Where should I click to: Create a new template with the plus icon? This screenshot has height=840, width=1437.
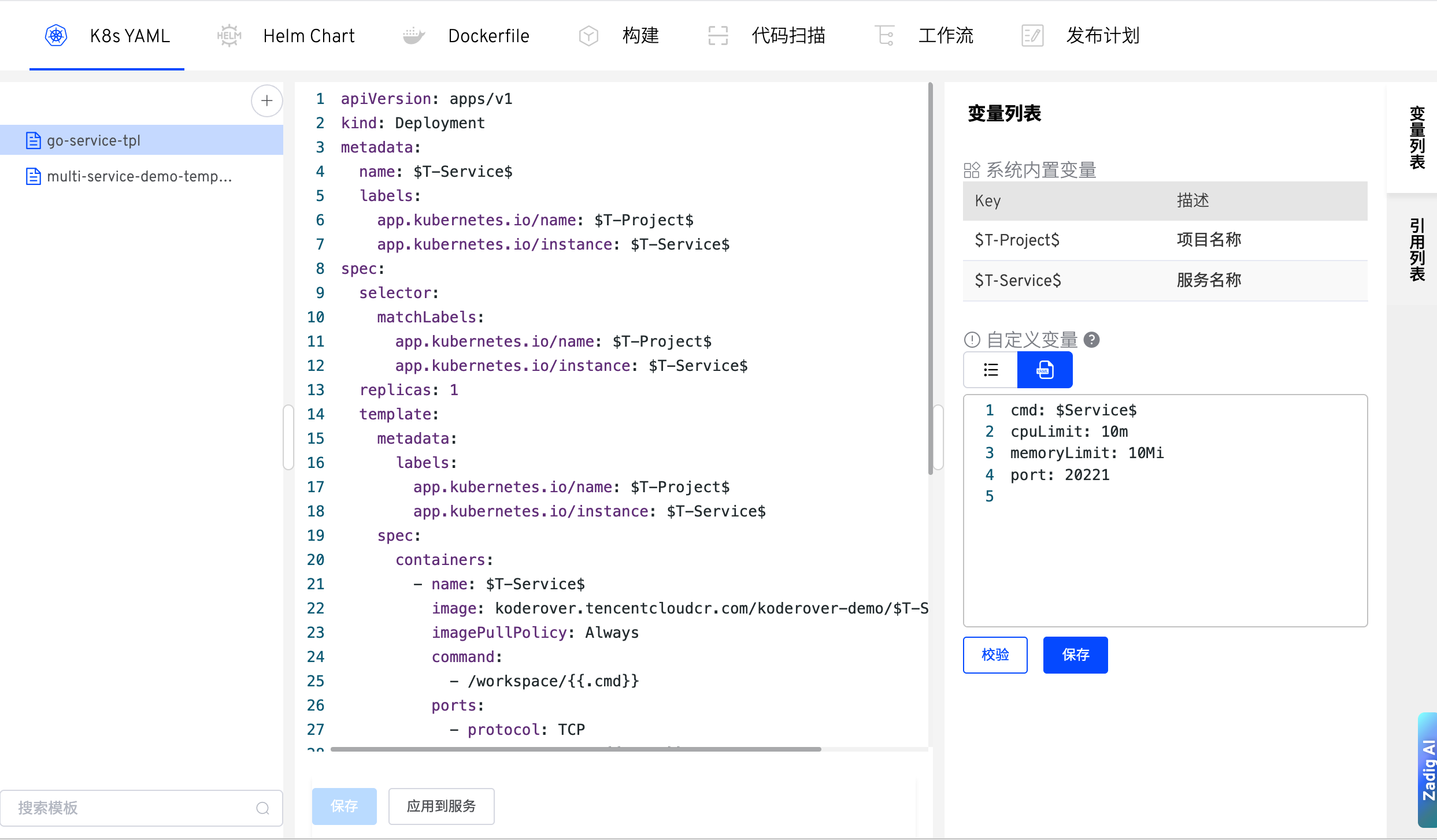pyautogui.click(x=266, y=101)
